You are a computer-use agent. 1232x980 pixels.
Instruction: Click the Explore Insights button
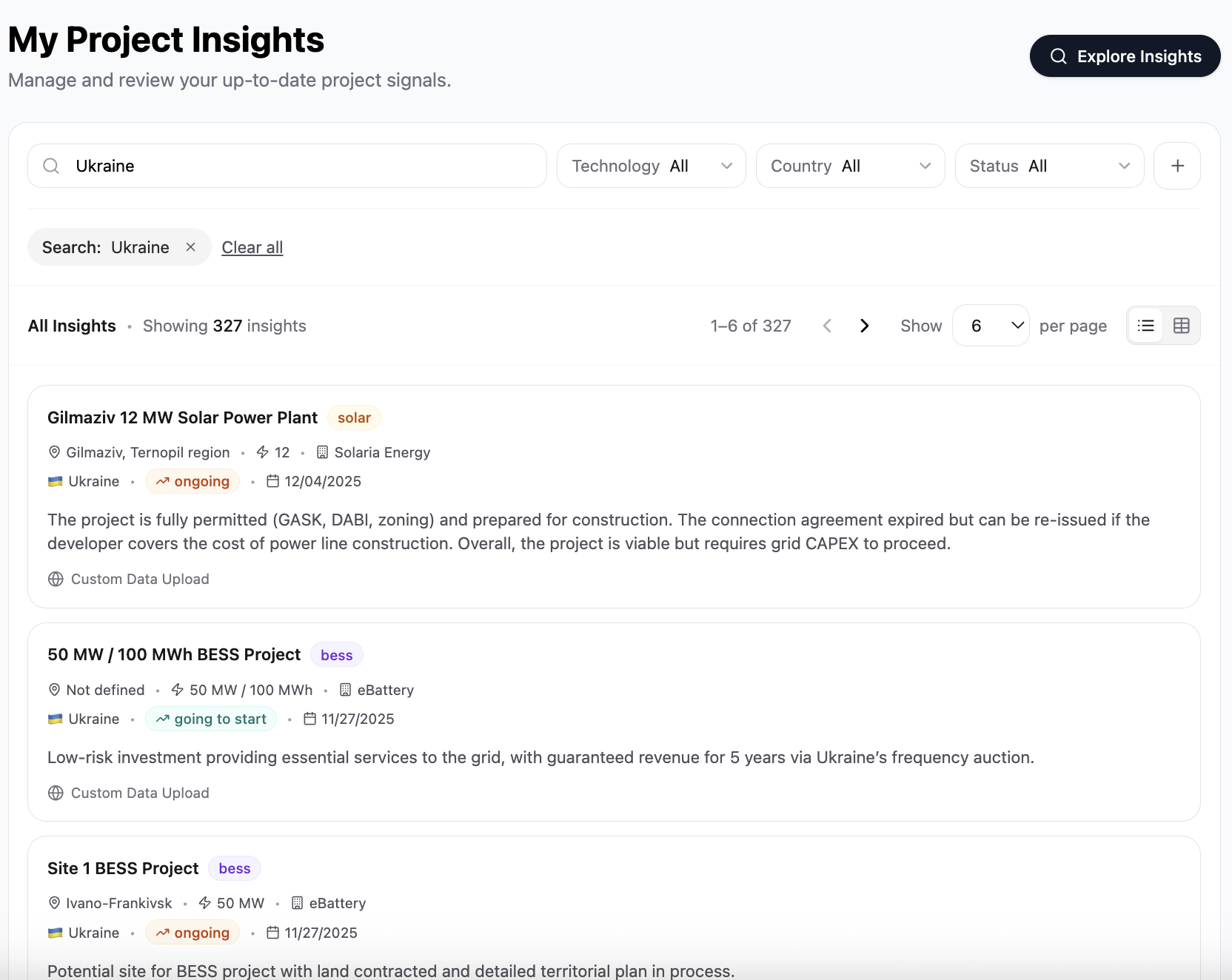pos(1125,56)
